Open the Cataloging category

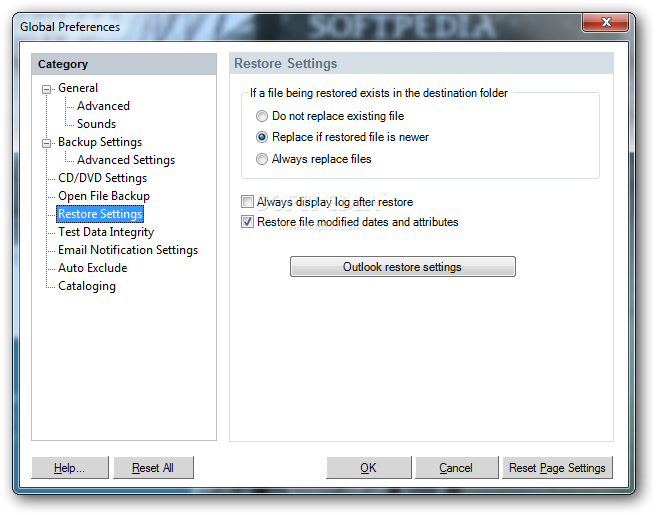click(87, 286)
